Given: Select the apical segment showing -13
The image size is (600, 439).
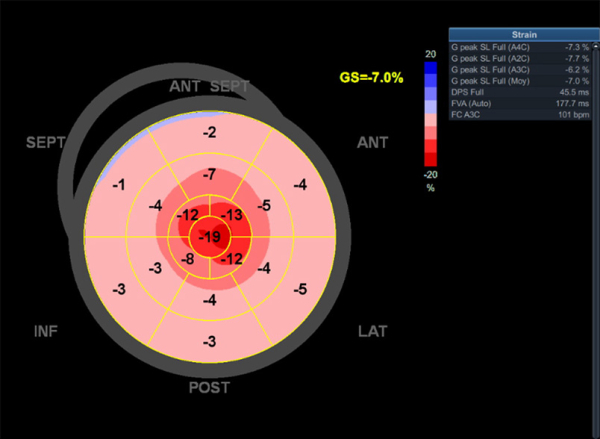Looking at the screenshot, I should point(231,216).
